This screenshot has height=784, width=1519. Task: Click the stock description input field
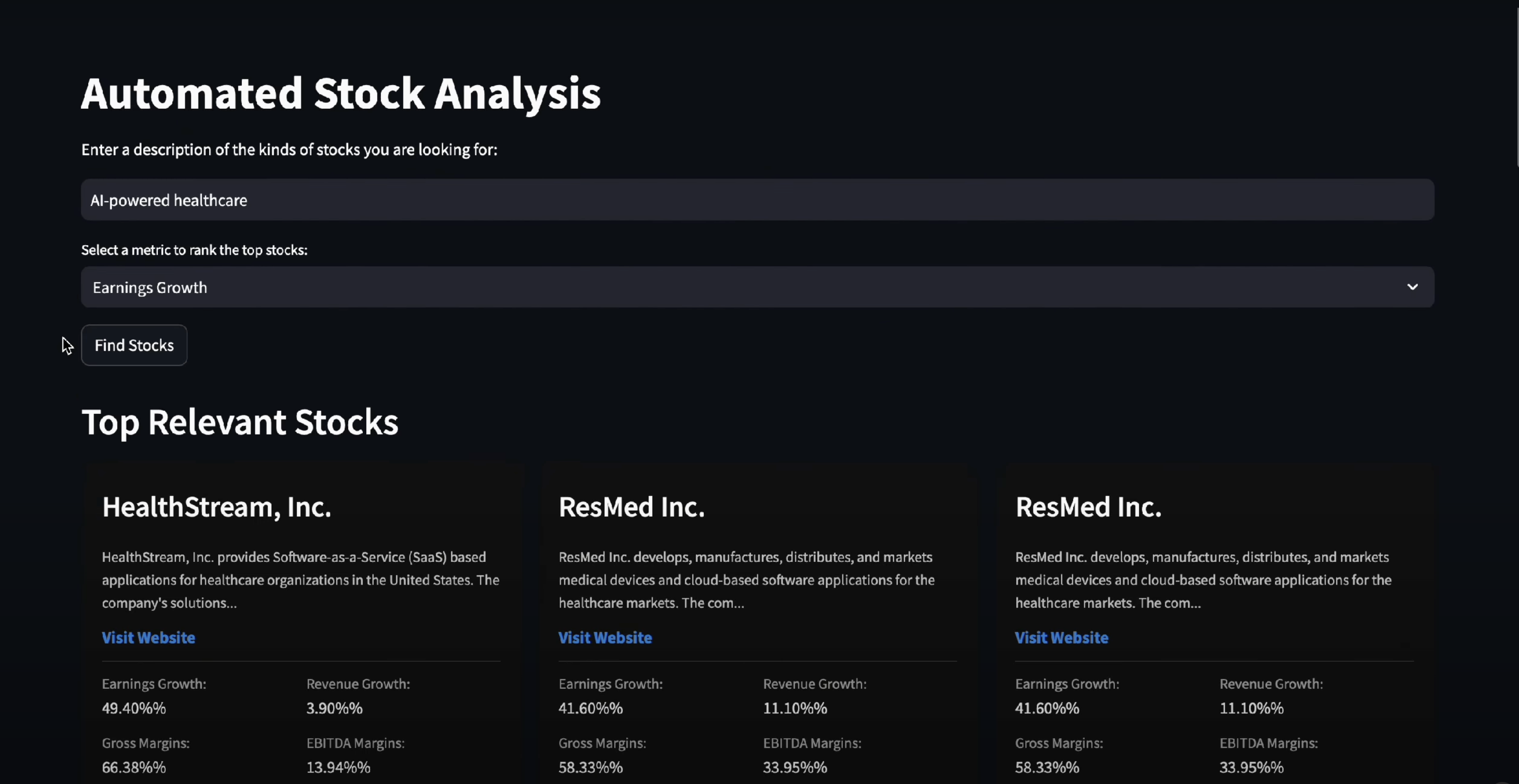pyautogui.click(x=757, y=200)
